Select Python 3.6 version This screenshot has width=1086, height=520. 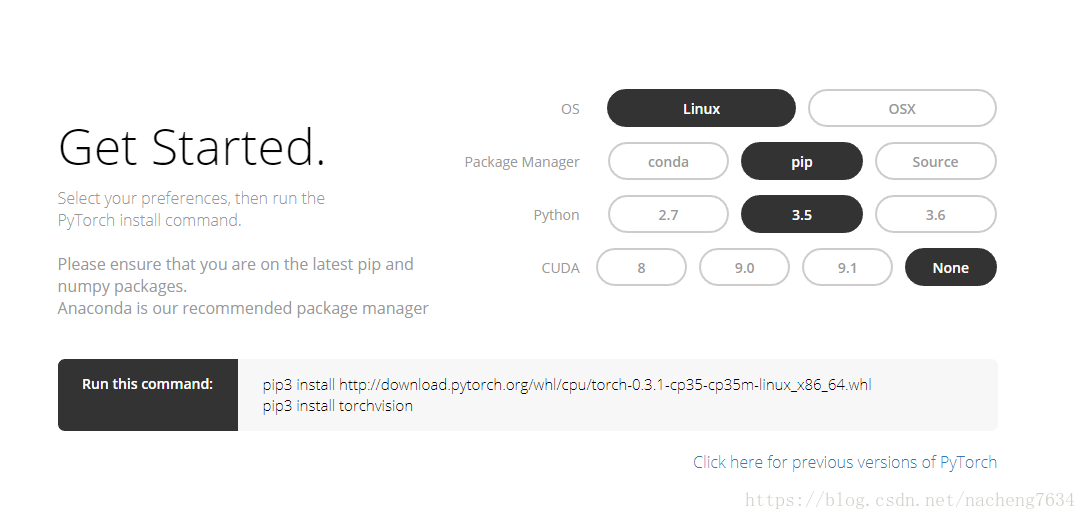click(x=936, y=215)
